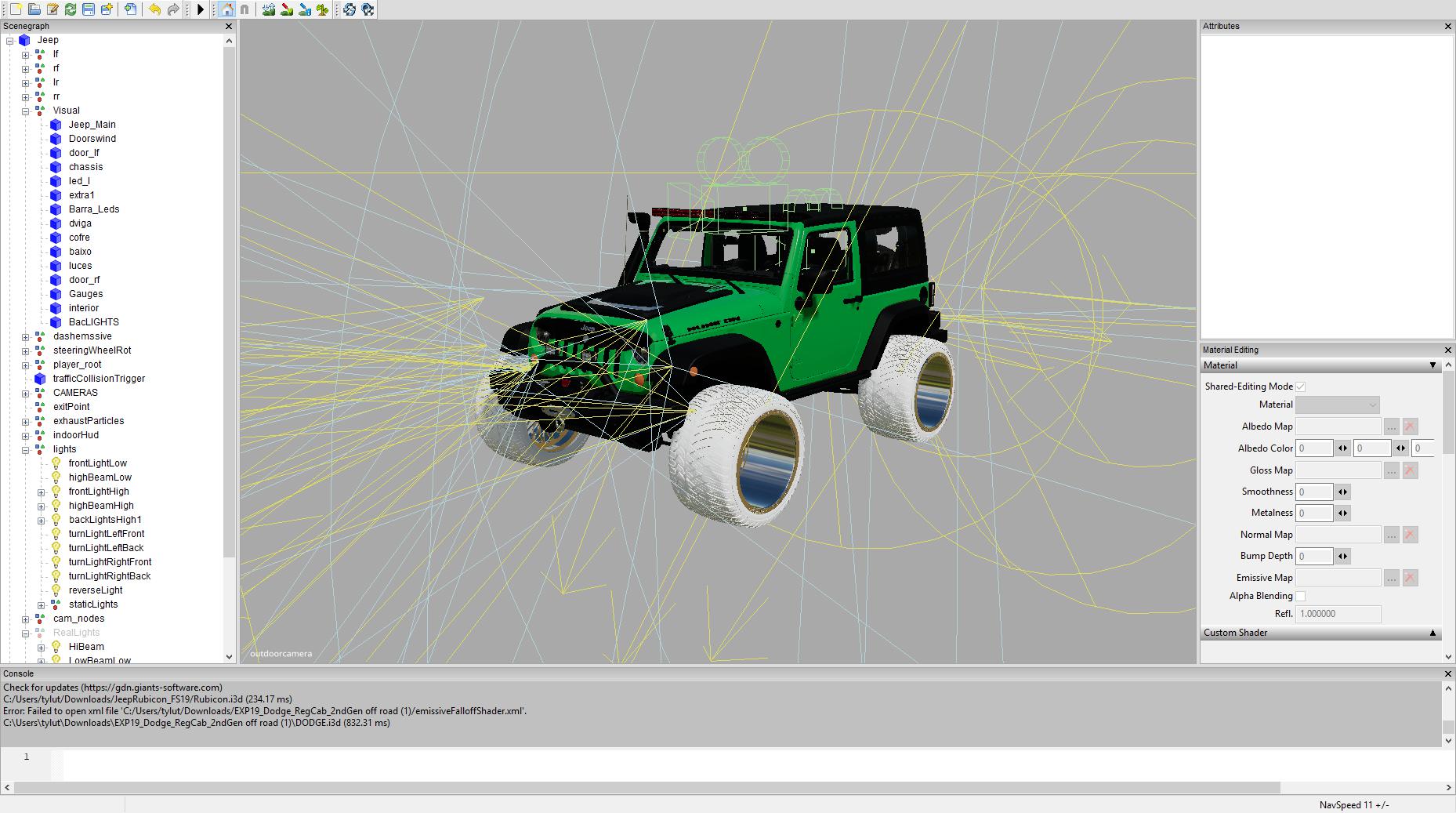Click the New scene toolbar icon
Viewport: 1456px width, 813px height.
click(15, 9)
